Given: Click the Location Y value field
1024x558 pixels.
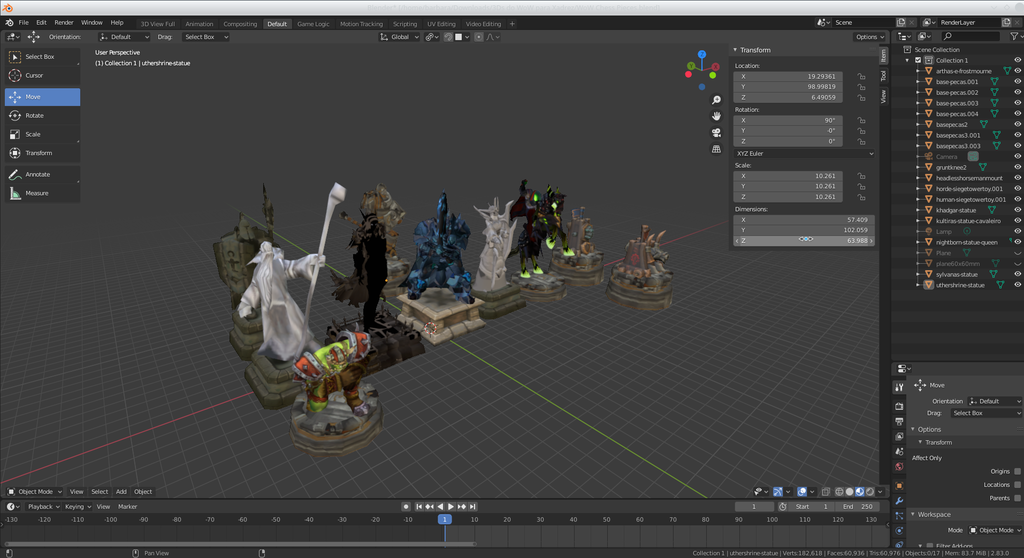Looking at the screenshot, I should [x=788, y=87].
